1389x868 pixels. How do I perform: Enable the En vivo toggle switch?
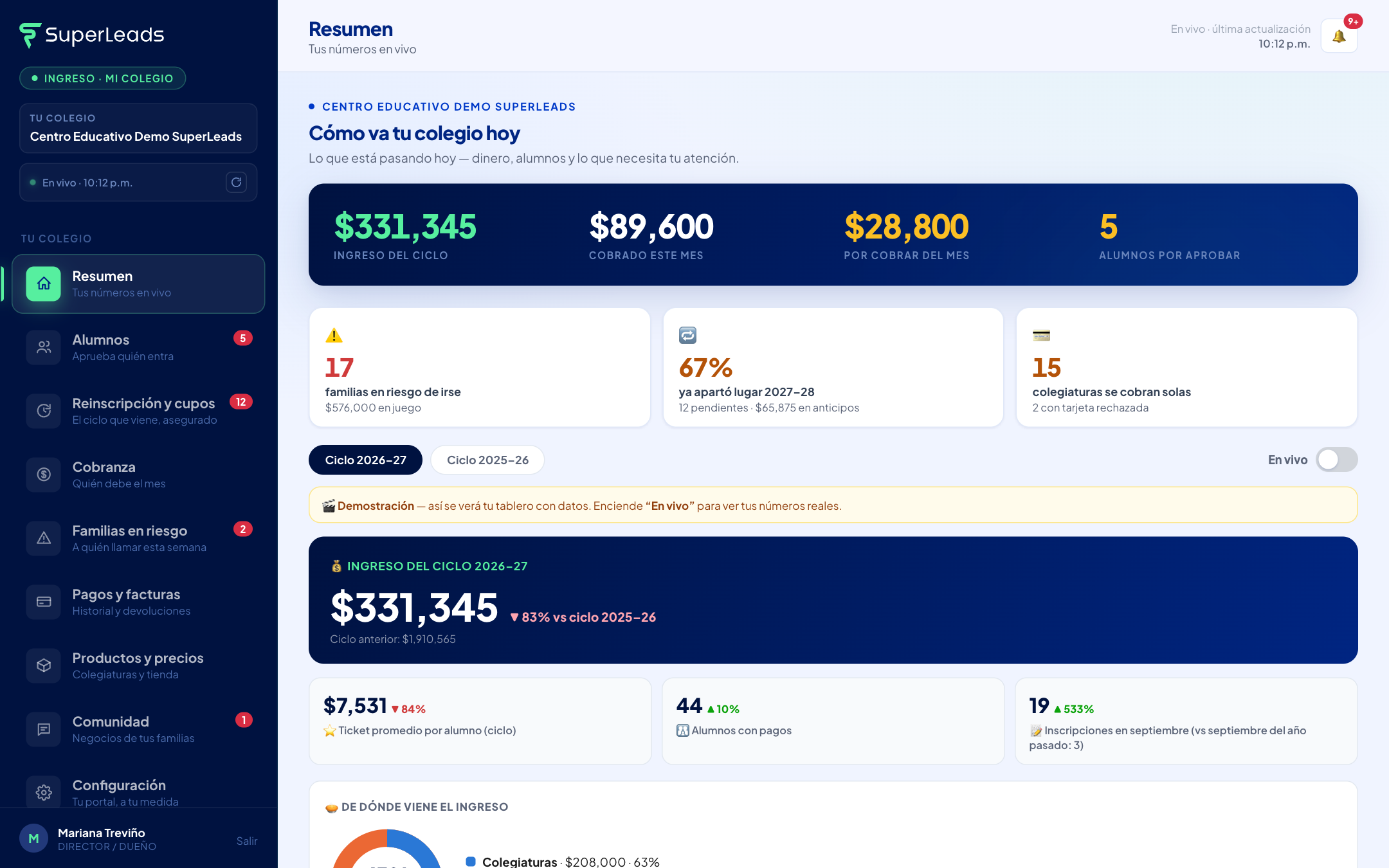coord(1336,460)
